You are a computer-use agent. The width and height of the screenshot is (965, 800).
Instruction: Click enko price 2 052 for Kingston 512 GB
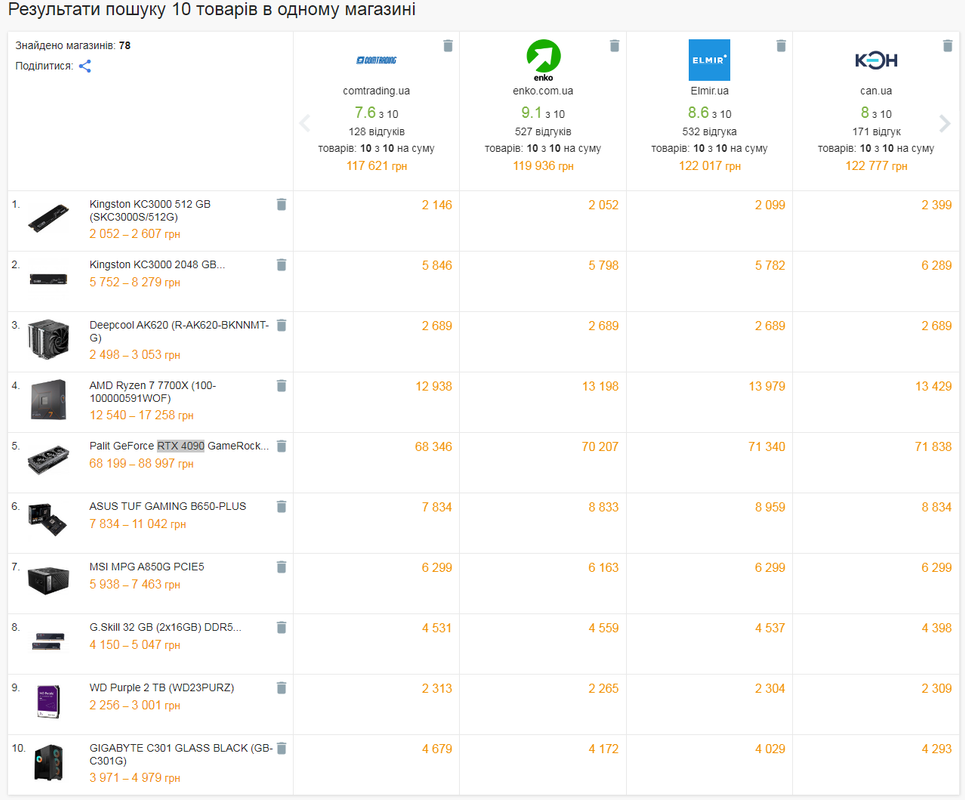pos(603,205)
